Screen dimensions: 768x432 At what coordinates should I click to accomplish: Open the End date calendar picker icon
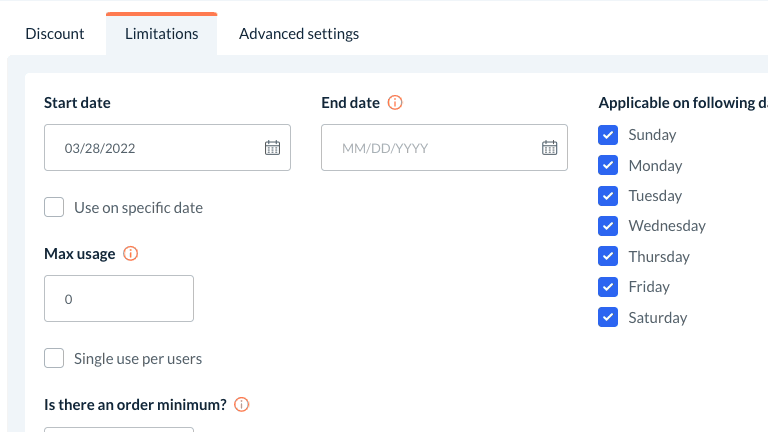pyautogui.click(x=549, y=148)
